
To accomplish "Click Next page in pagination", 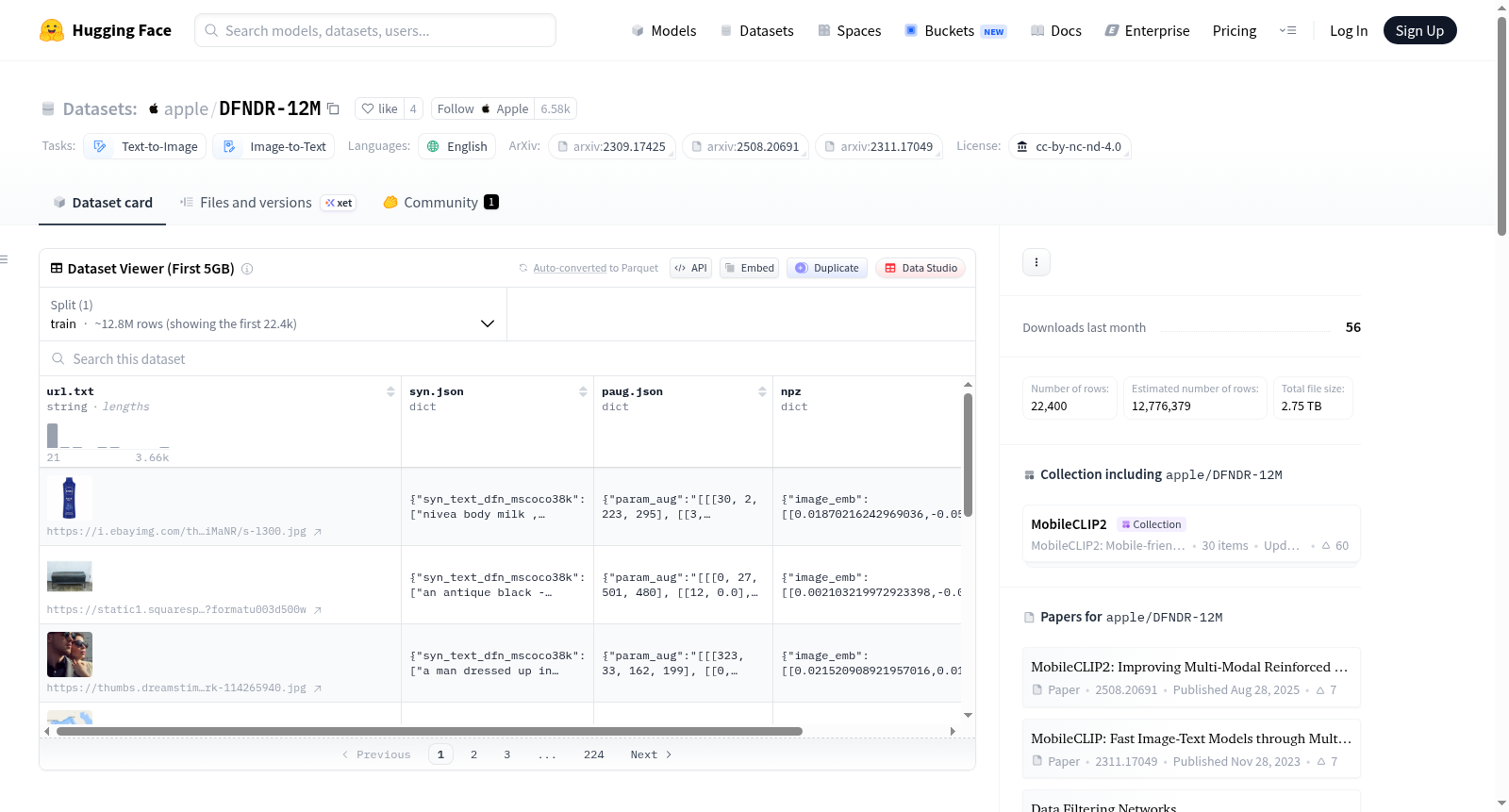I will (x=651, y=754).
